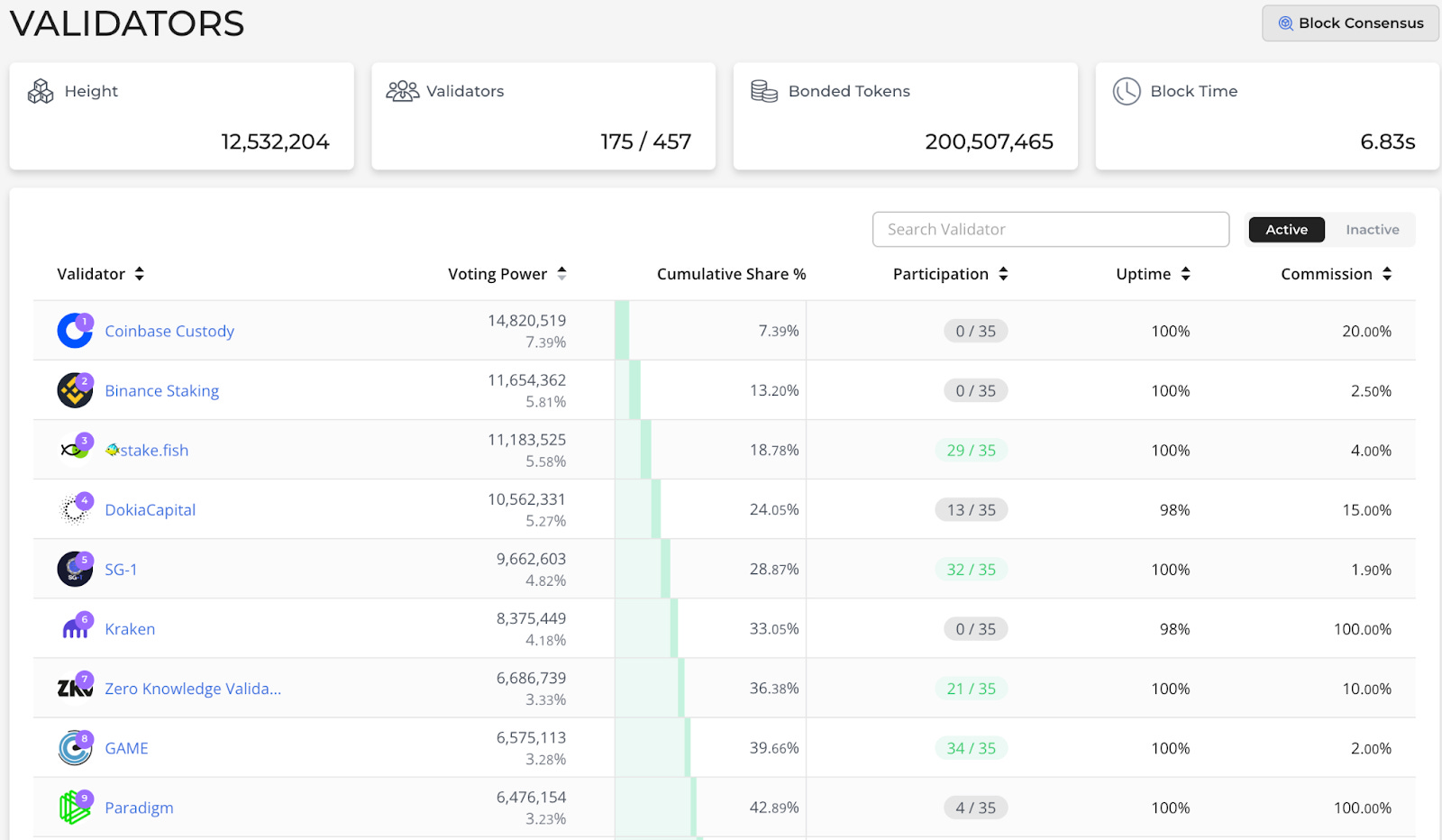Click DokiaCapital's voting power 10,562,331
Screen dimensions: 1442x840
[x=527, y=498]
